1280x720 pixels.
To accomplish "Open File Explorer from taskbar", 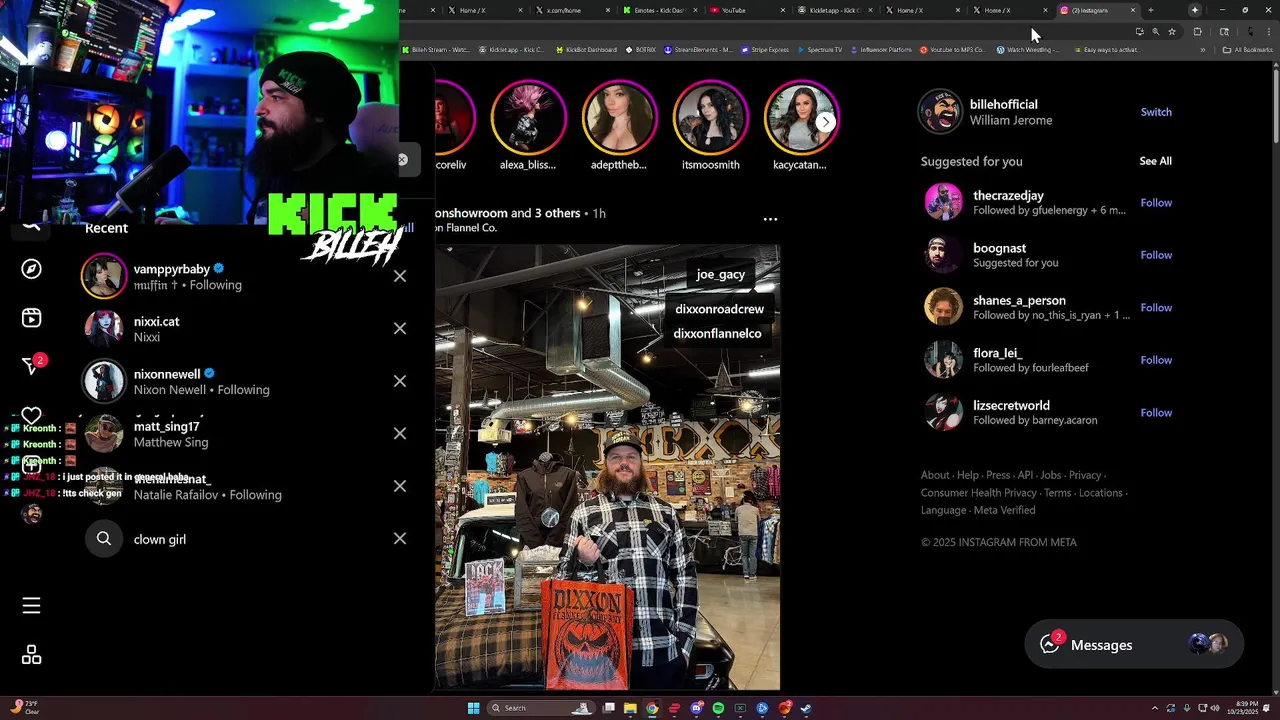I will click(630, 708).
